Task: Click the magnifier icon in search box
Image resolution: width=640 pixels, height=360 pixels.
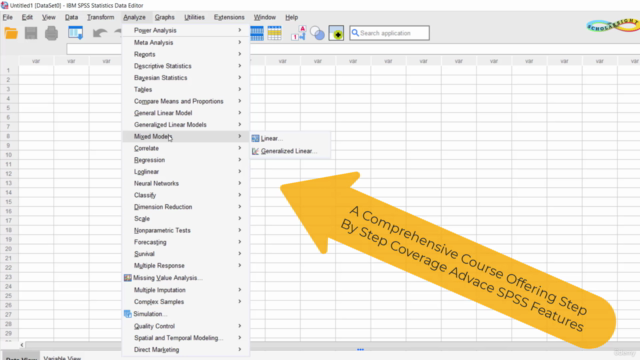Action: pos(355,33)
